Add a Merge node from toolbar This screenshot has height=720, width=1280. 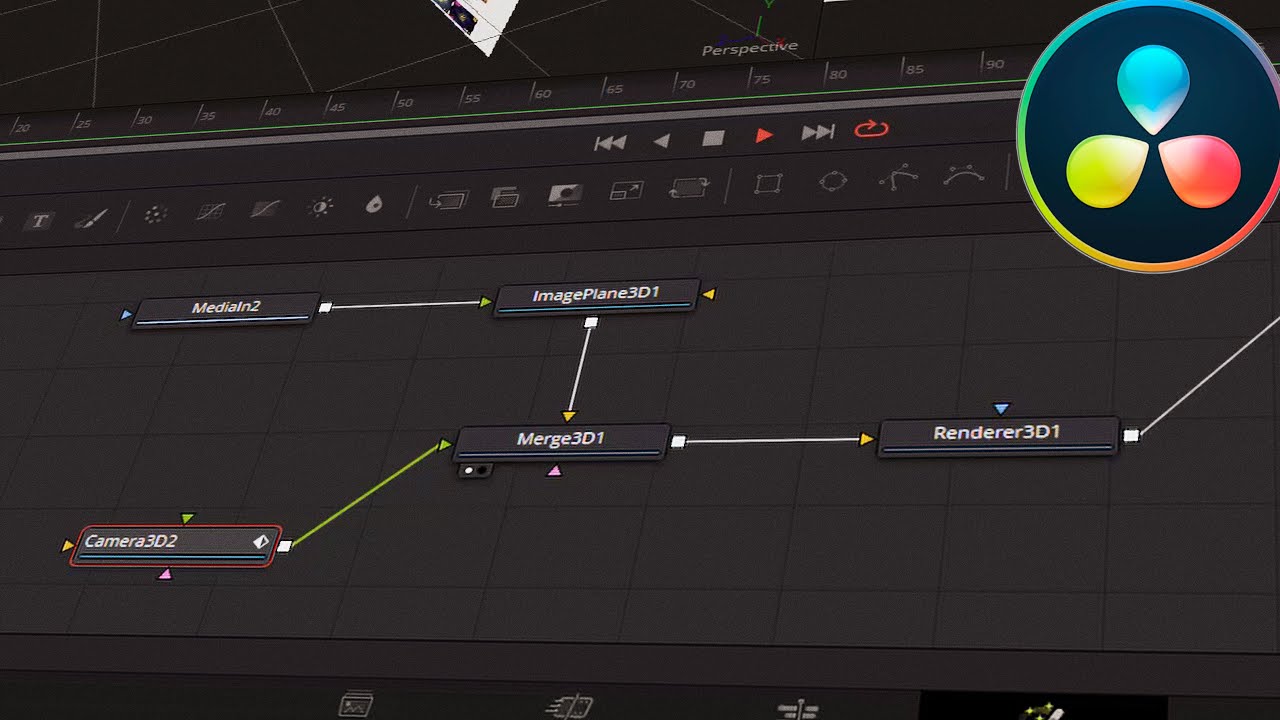[448, 200]
